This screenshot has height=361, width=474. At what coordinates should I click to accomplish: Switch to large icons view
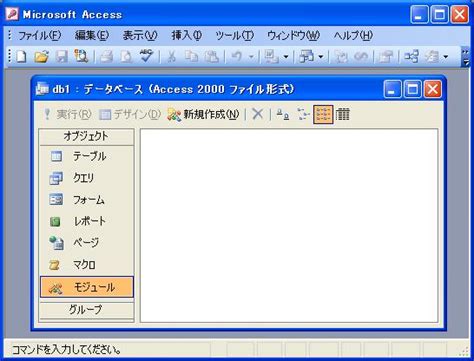click(x=283, y=114)
